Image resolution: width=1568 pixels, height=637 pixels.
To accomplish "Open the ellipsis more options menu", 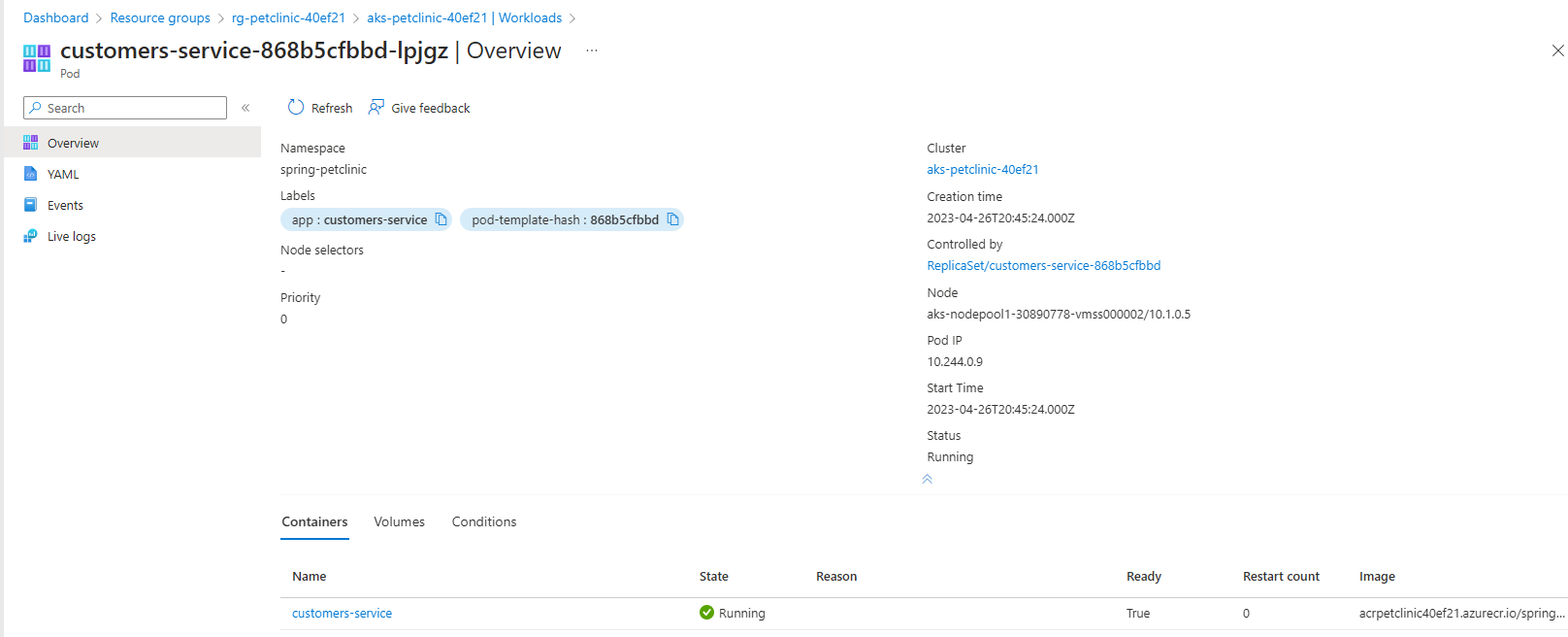I will 592,50.
